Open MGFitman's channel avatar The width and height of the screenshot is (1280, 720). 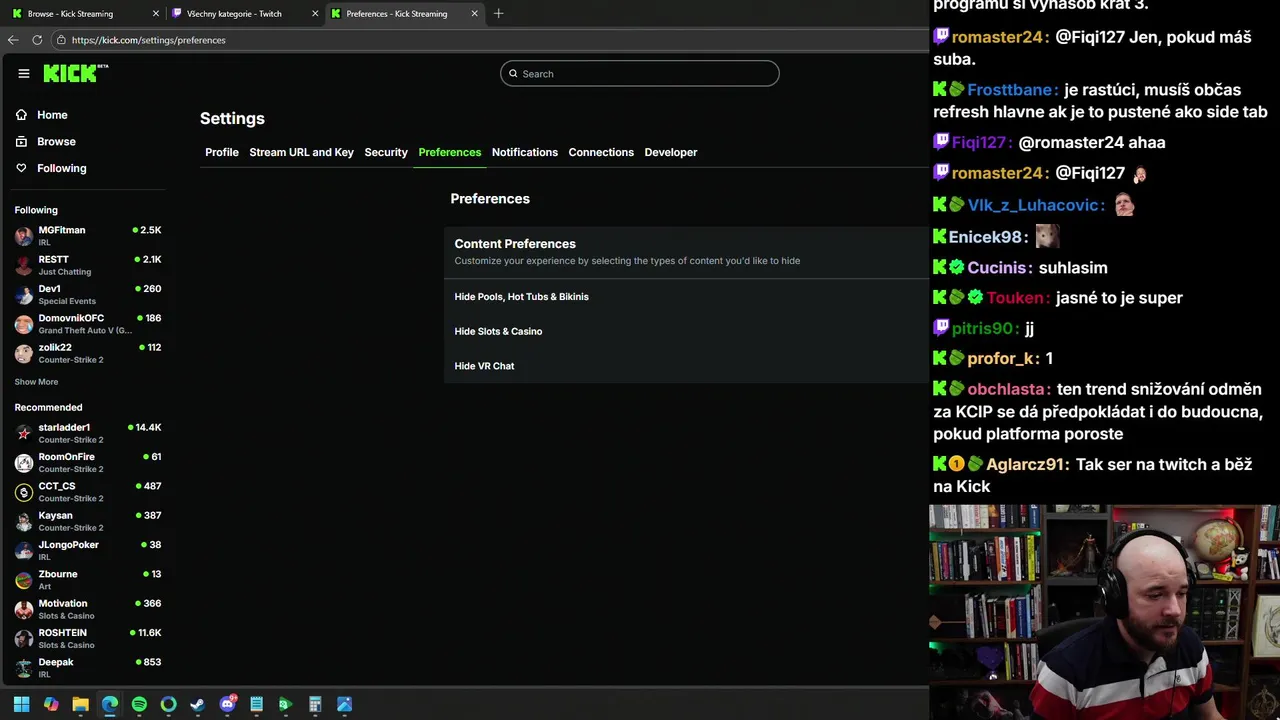24,236
